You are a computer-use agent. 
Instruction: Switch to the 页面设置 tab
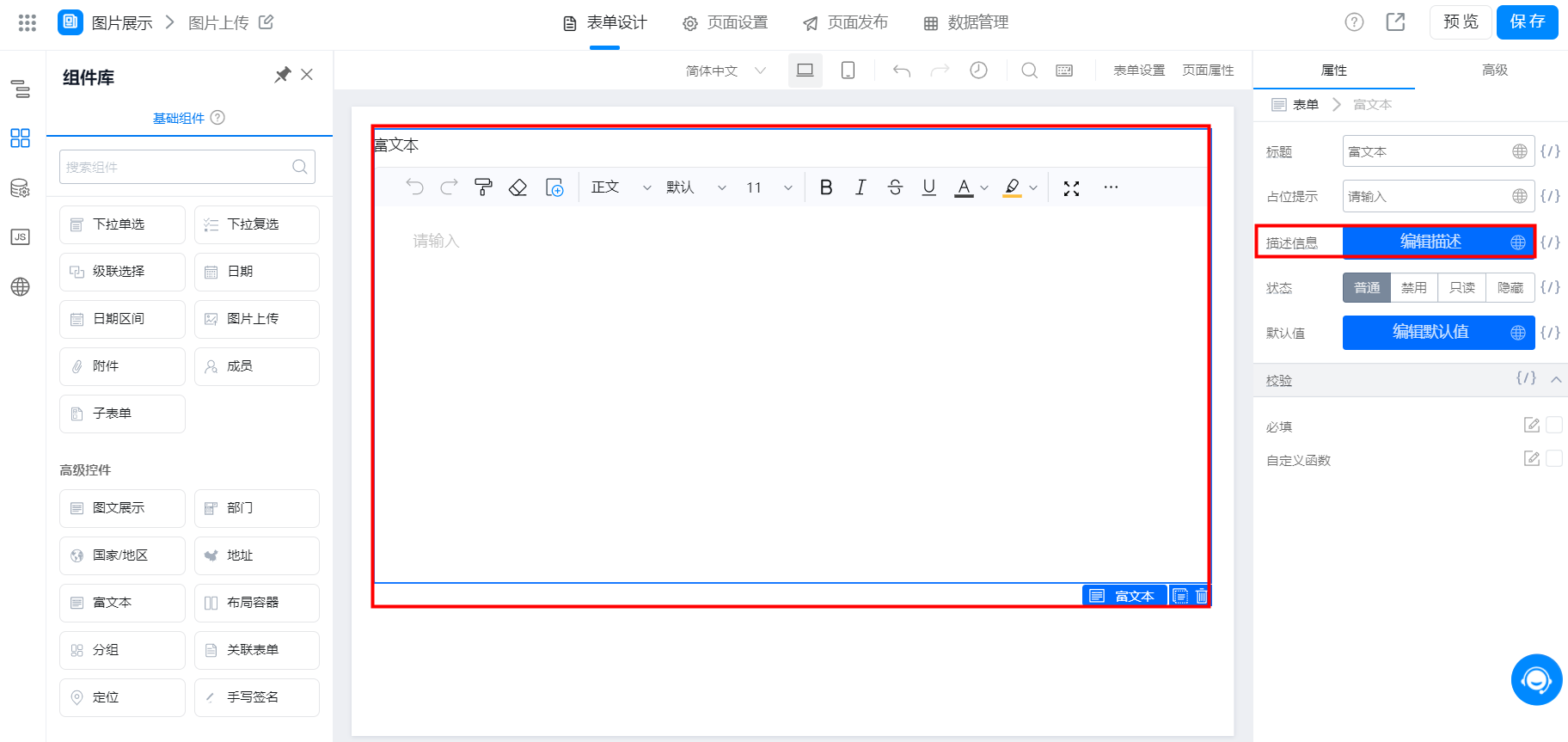[x=725, y=23]
